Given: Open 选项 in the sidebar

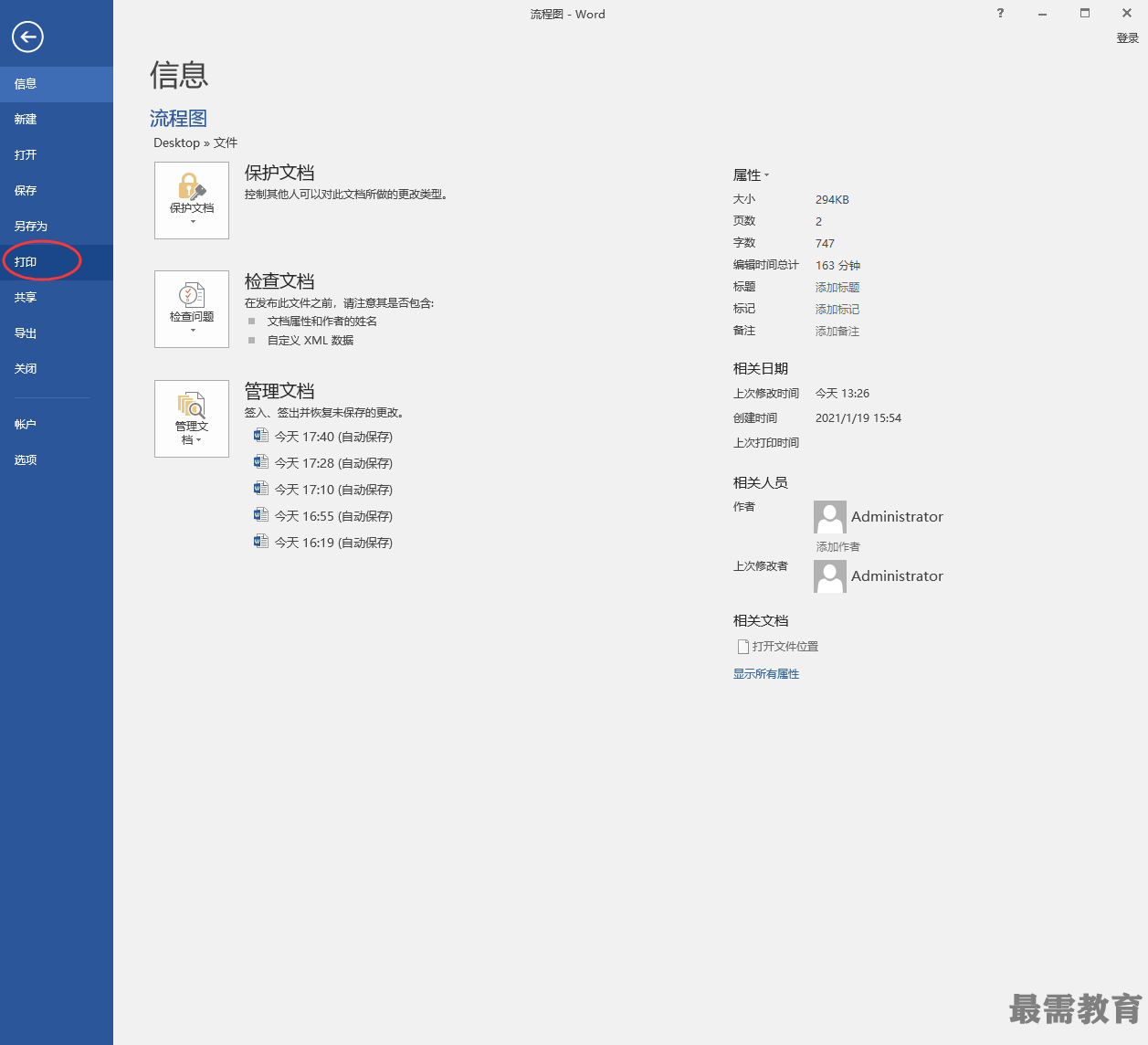Looking at the screenshot, I should pos(57,460).
